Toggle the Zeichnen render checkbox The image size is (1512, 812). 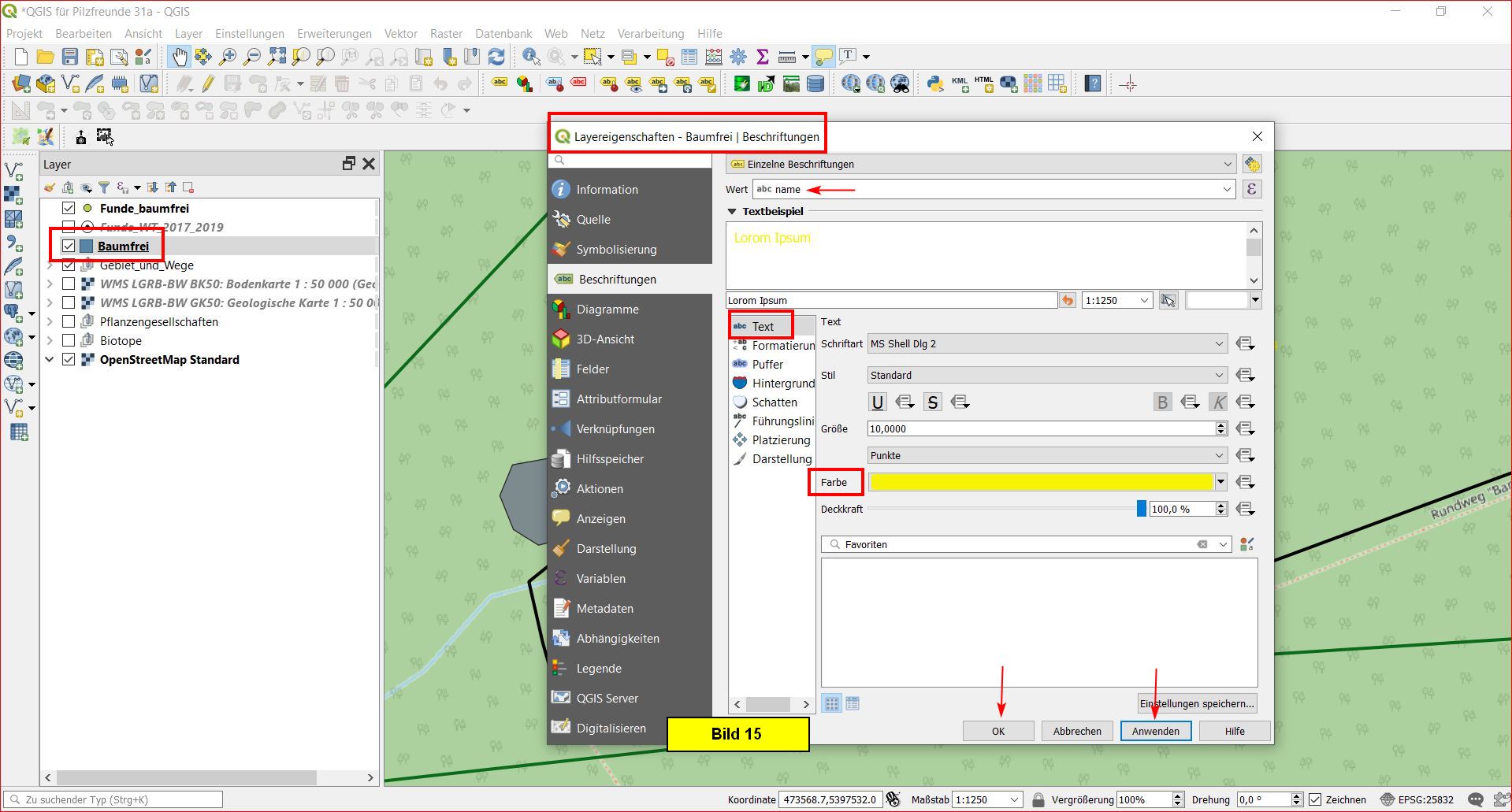pos(1314,799)
